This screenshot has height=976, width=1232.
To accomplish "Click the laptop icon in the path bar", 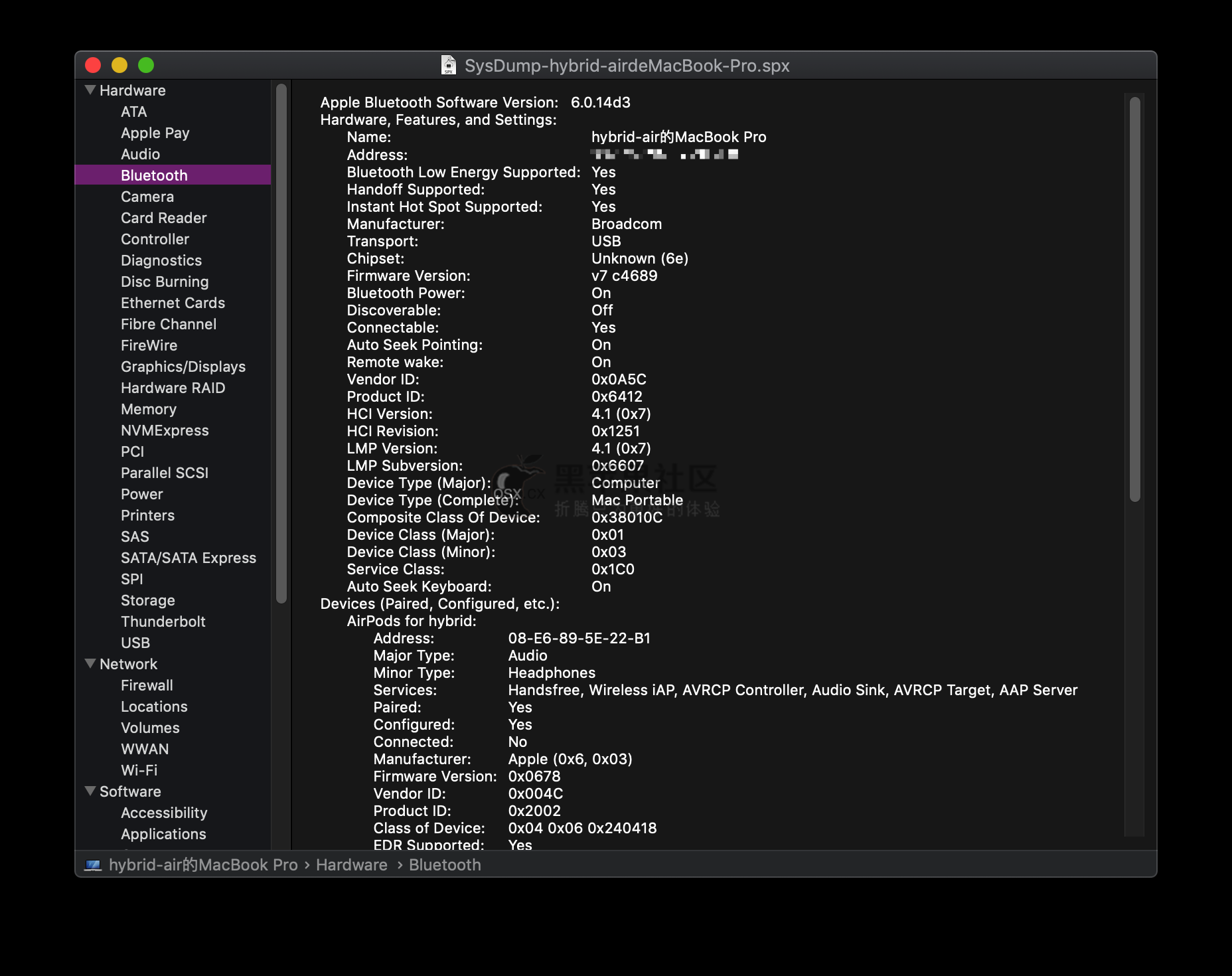I will tap(93, 865).
